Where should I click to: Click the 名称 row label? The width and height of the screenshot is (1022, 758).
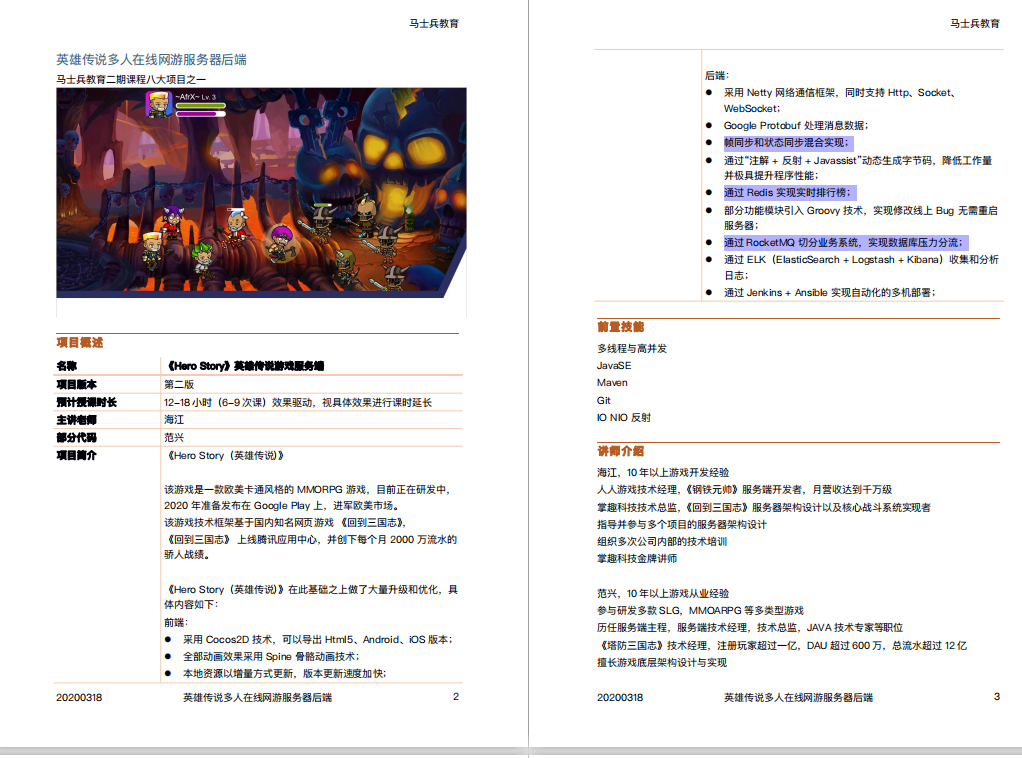(x=66, y=366)
